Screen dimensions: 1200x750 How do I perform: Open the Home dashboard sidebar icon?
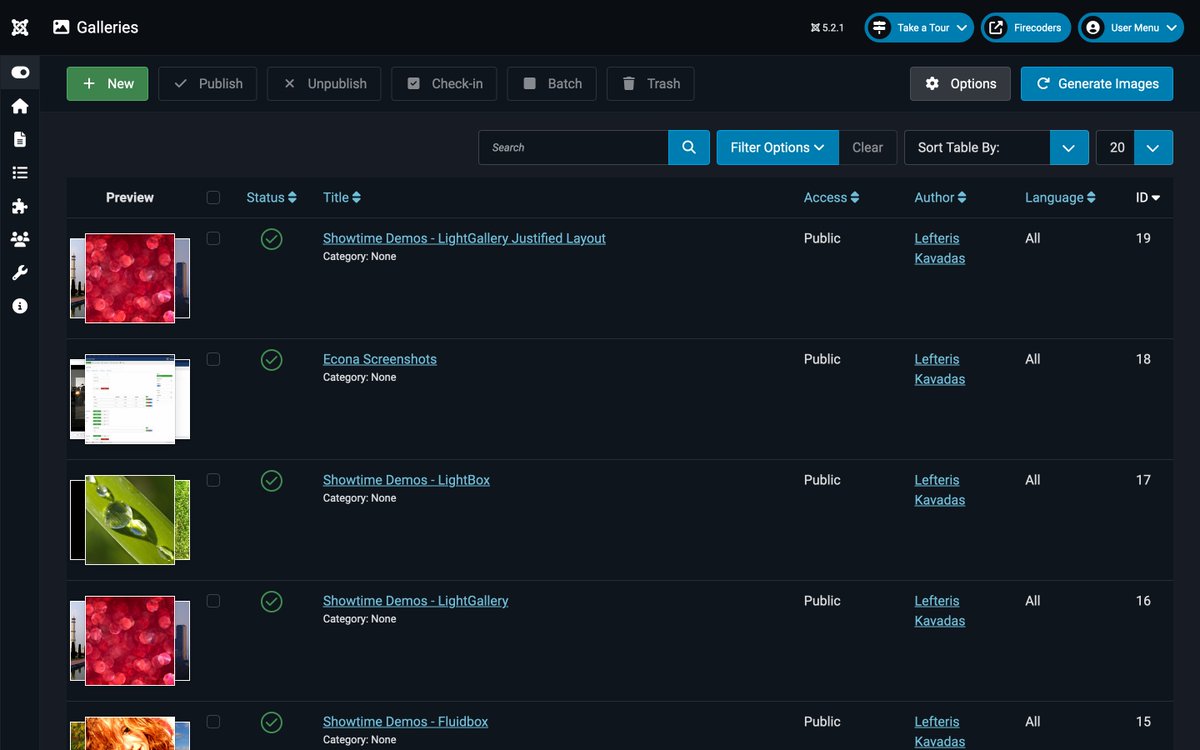[20, 106]
